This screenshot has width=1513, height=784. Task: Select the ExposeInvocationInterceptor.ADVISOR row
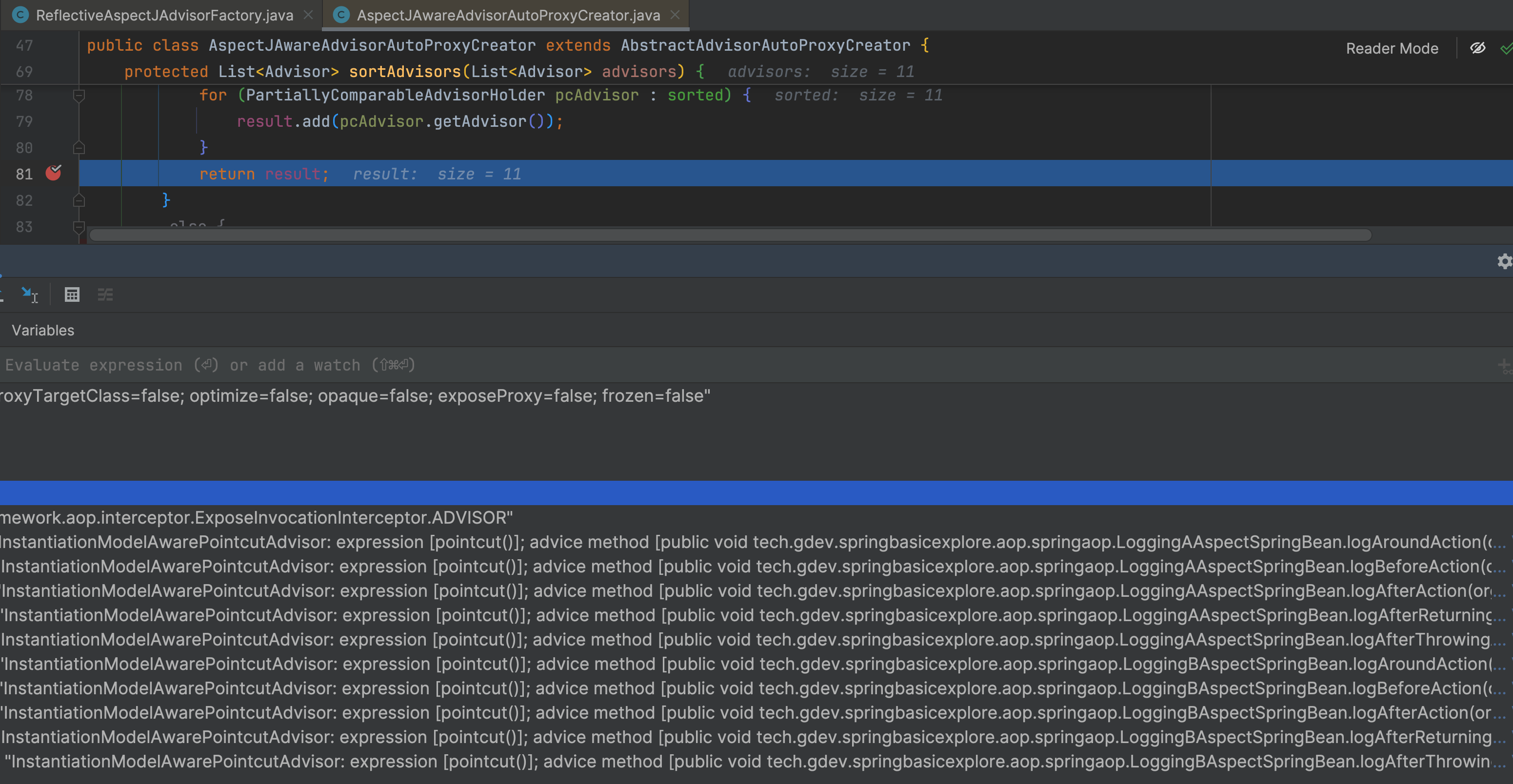point(756,517)
